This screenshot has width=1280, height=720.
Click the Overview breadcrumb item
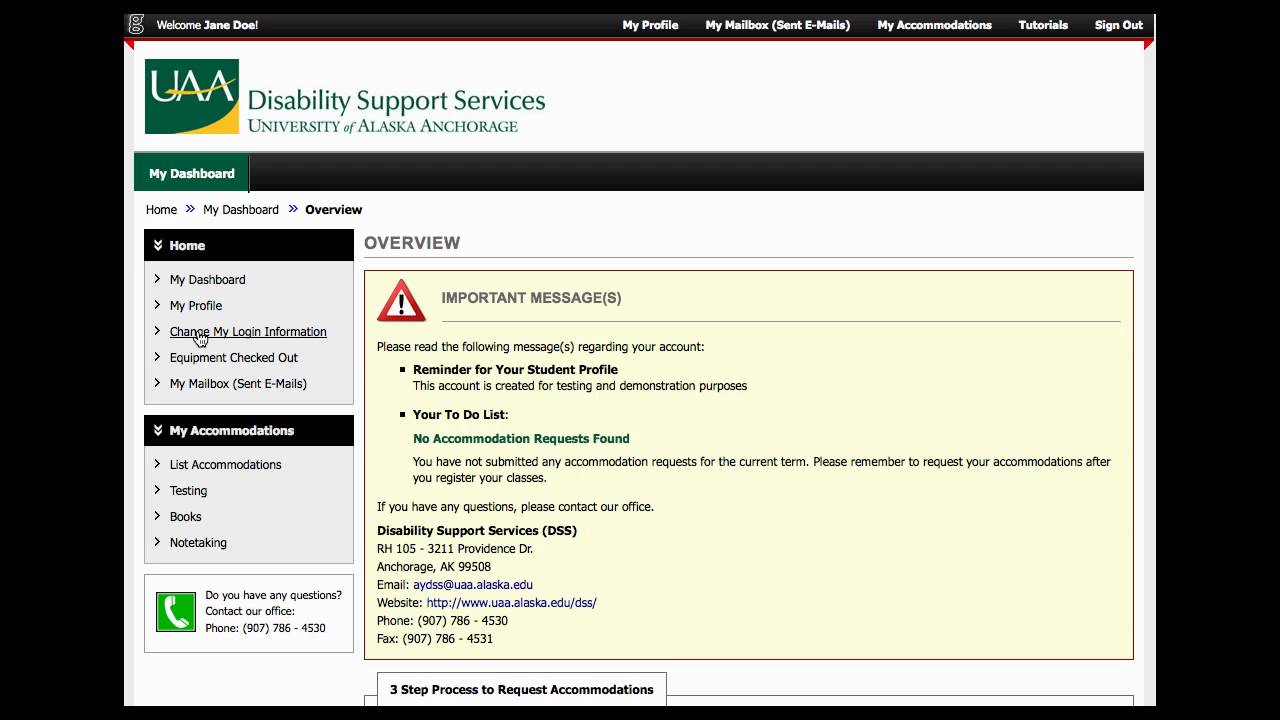pyautogui.click(x=334, y=209)
